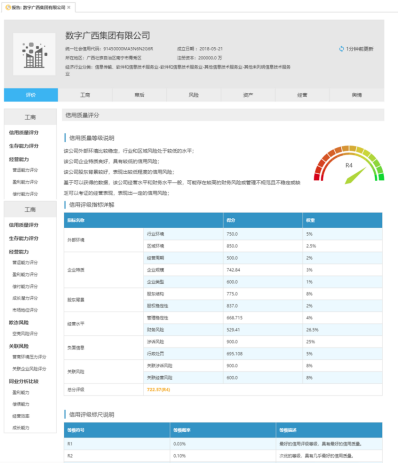
Task: Open the 舆情 tab
Action: point(357,95)
